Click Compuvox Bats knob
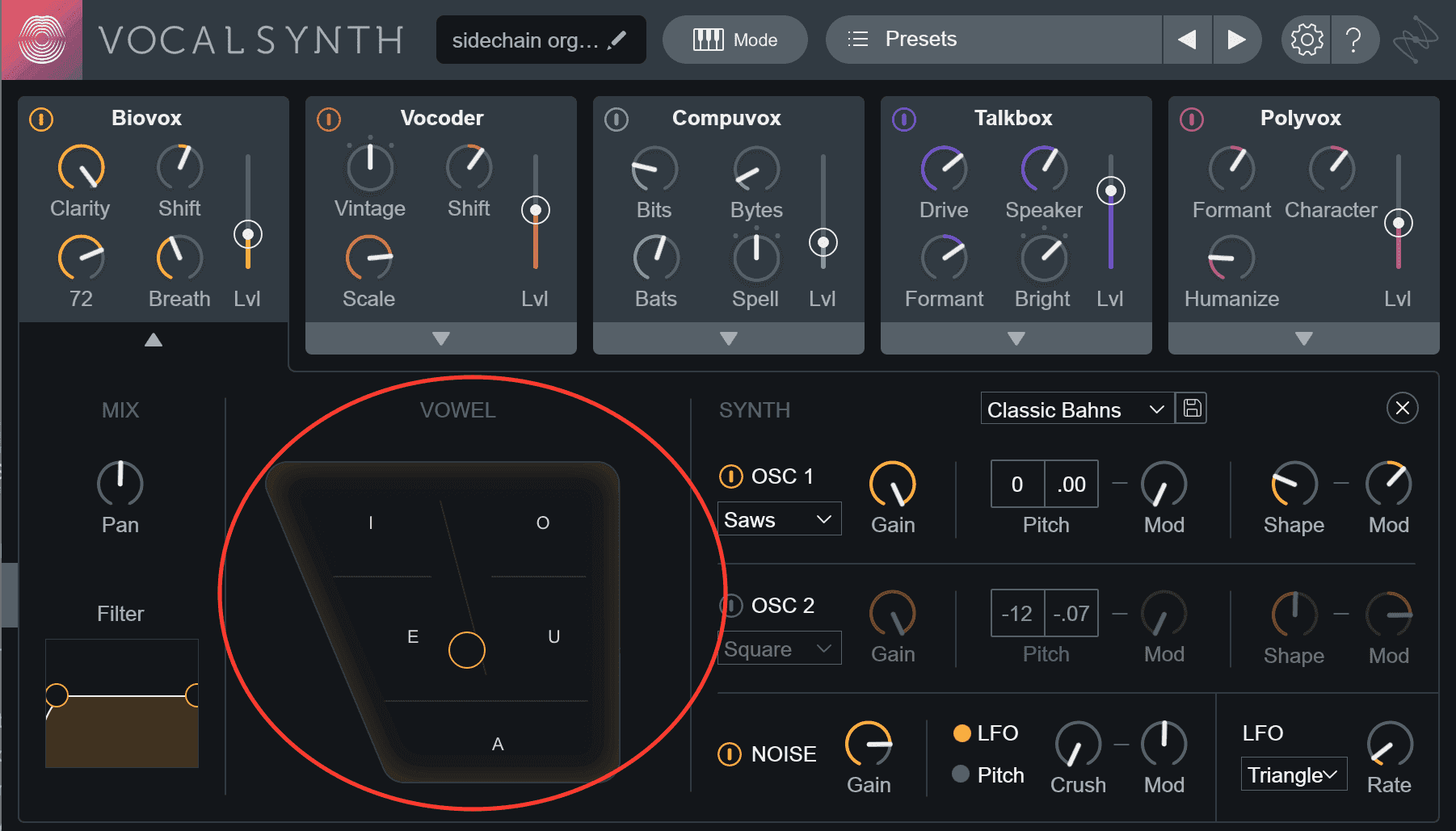This screenshot has height=831, width=1456. [x=656, y=258]
